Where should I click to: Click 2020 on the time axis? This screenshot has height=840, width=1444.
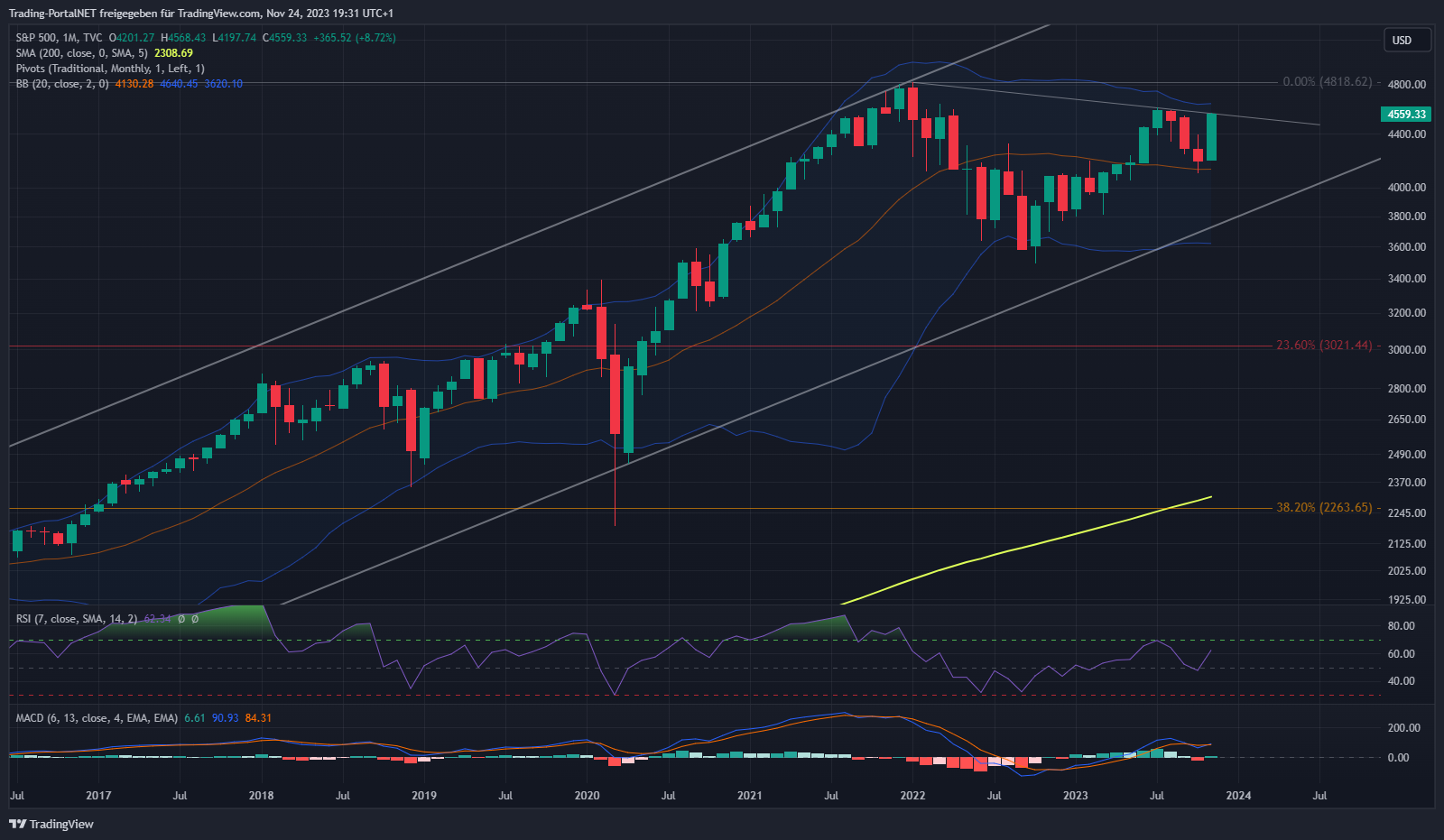pos(587,795)
